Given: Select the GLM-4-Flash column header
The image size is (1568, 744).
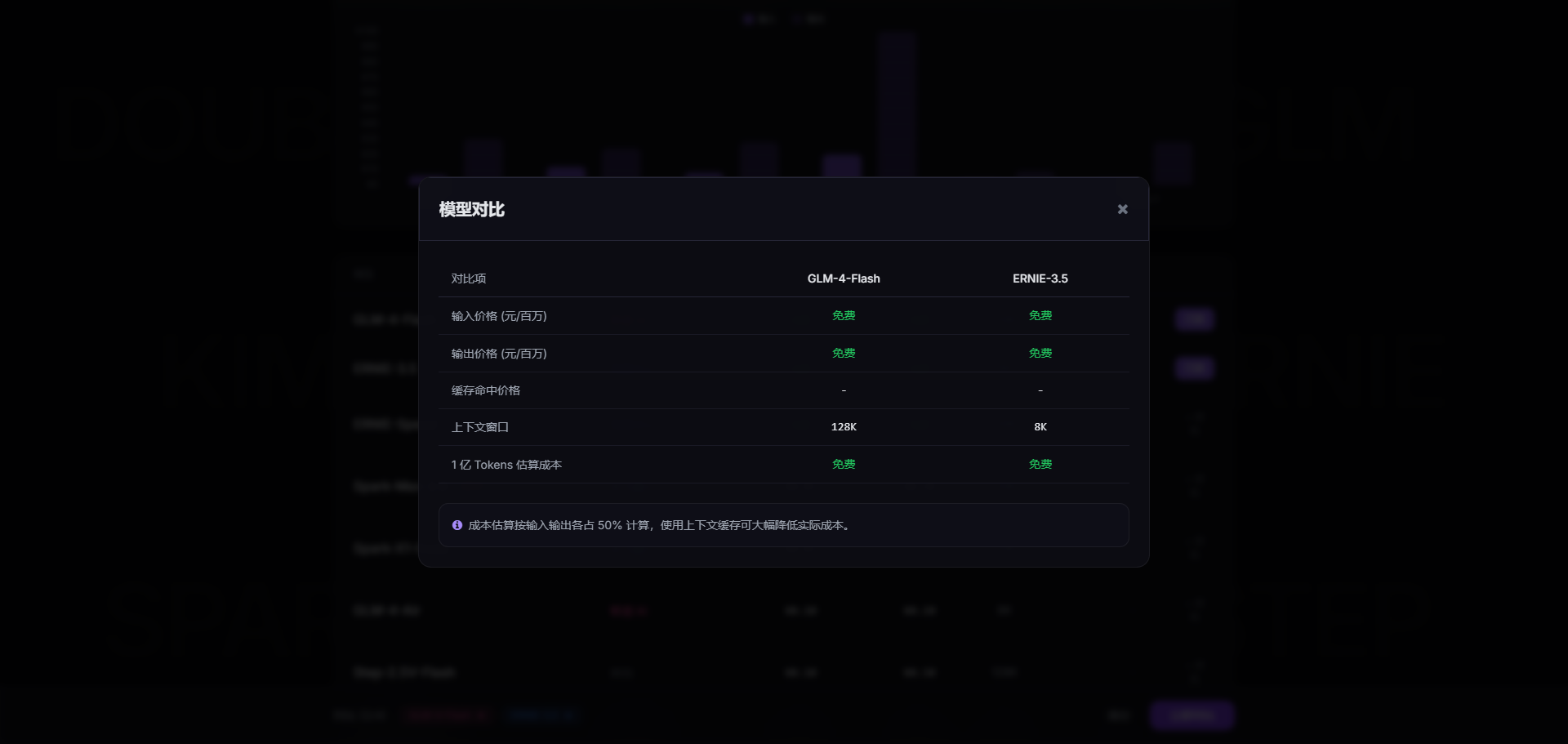Looking at the screenshot, I should point(844,278).
